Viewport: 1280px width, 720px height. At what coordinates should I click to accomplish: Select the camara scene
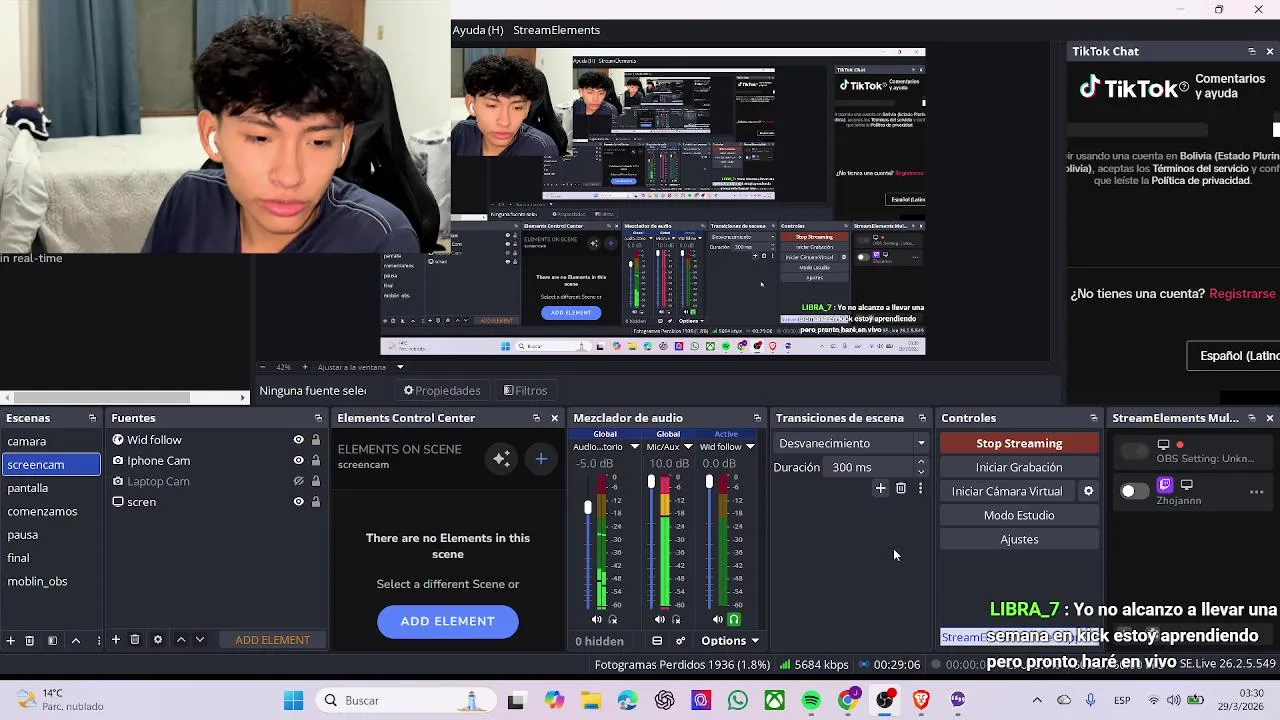click(x=51, y=441)
